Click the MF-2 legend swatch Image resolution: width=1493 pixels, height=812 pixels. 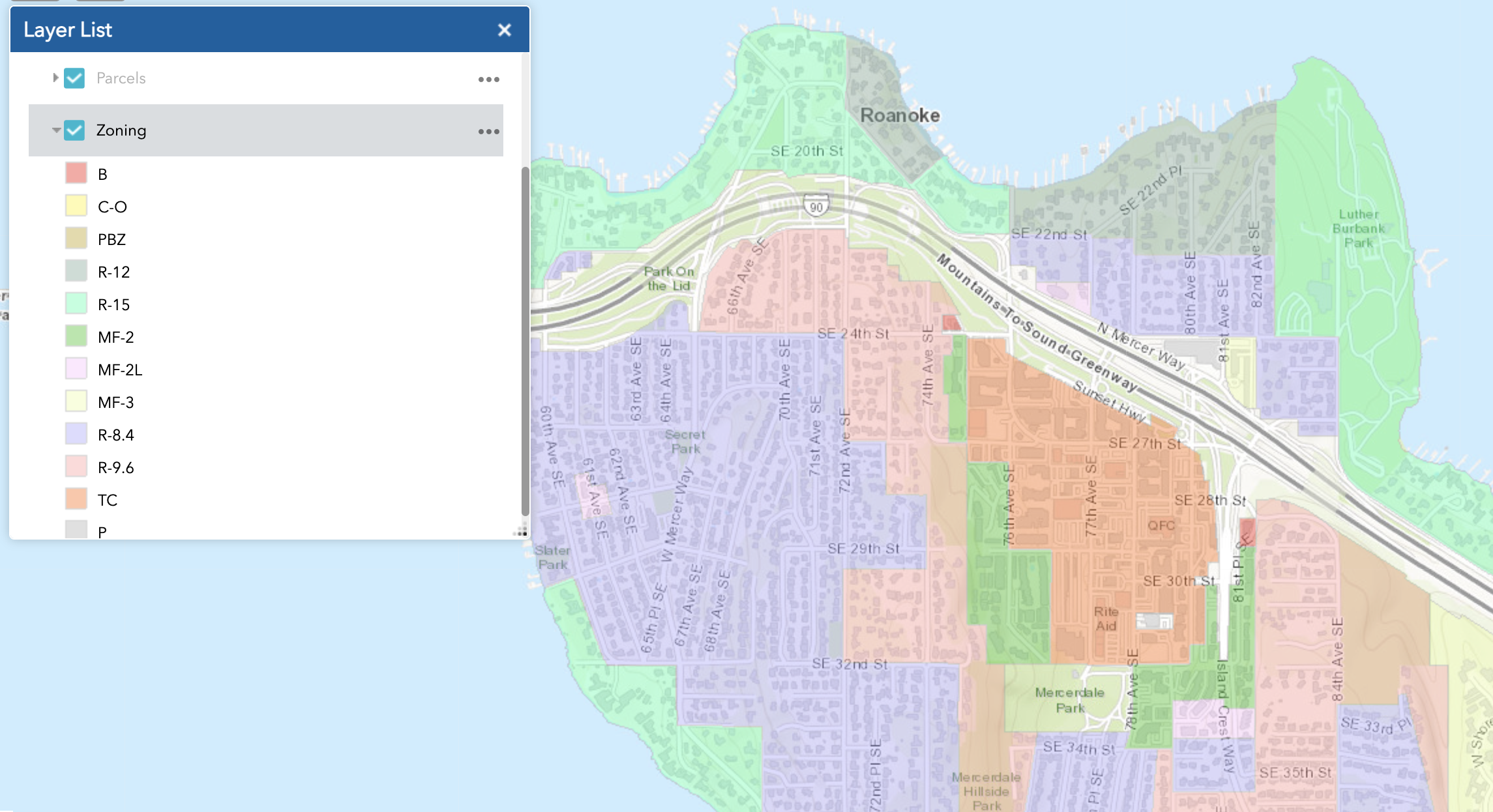coord(76,336)
